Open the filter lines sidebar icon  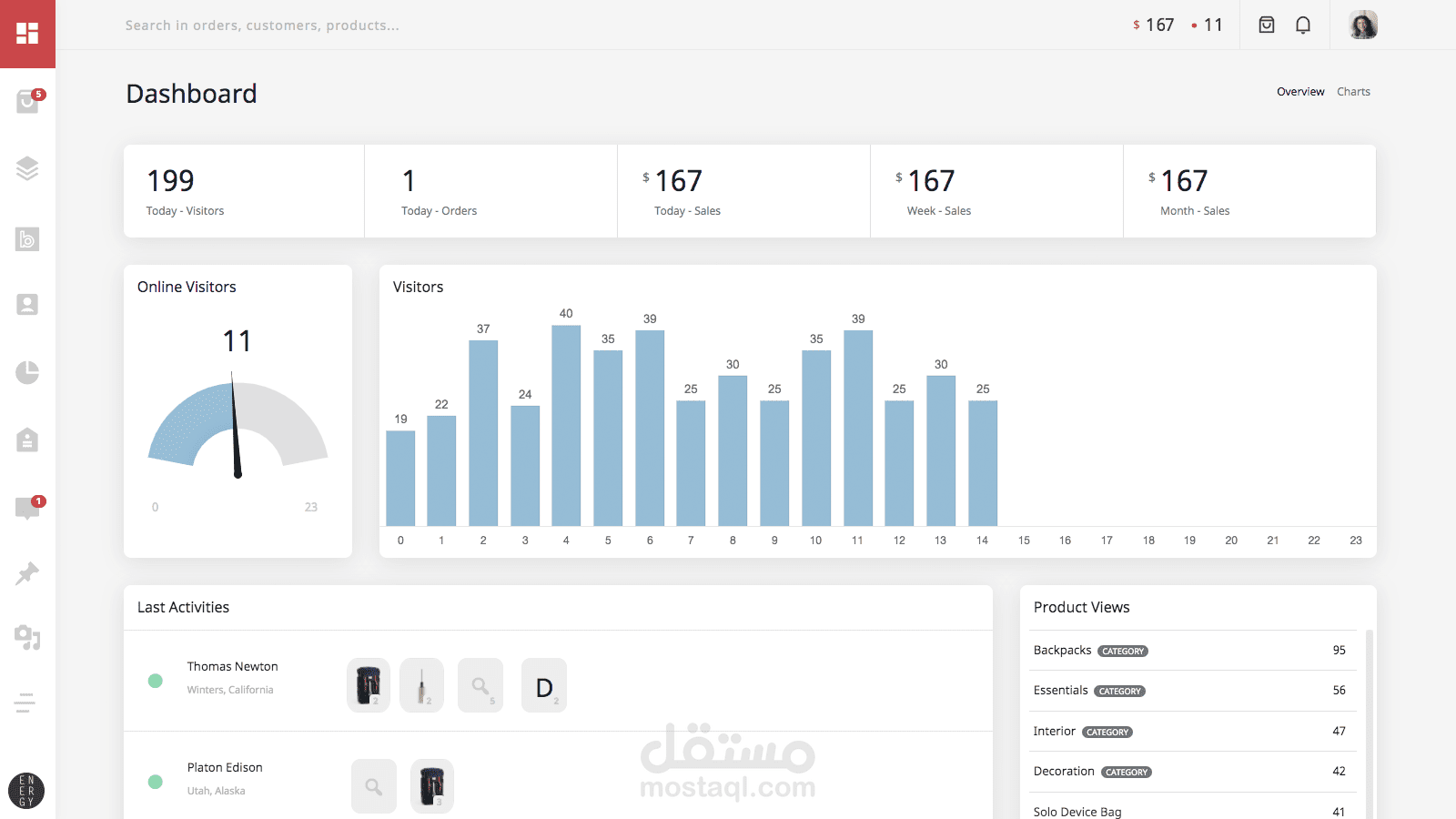25,703
